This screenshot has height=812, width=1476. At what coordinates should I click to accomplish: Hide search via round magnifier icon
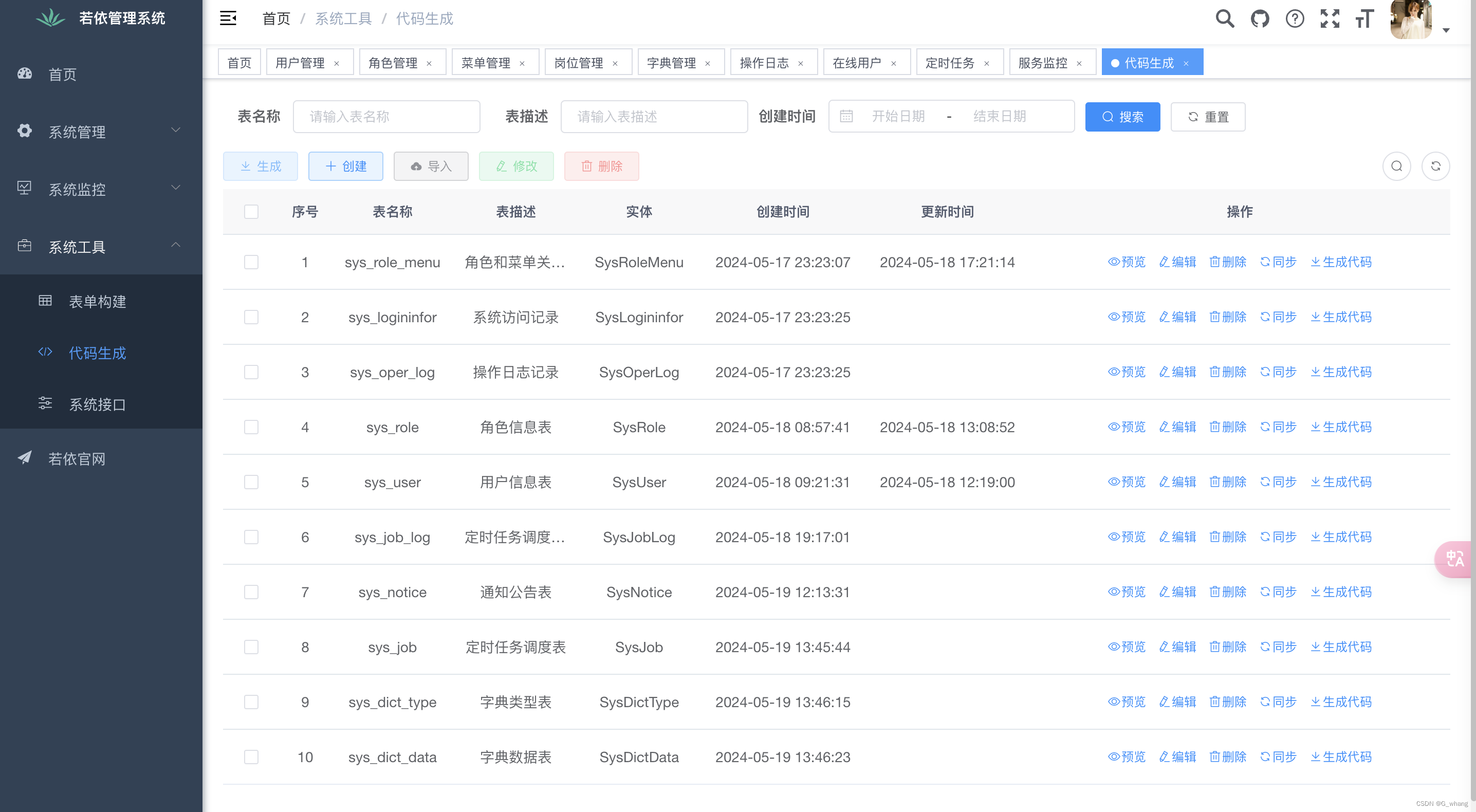coord(1396,166)
